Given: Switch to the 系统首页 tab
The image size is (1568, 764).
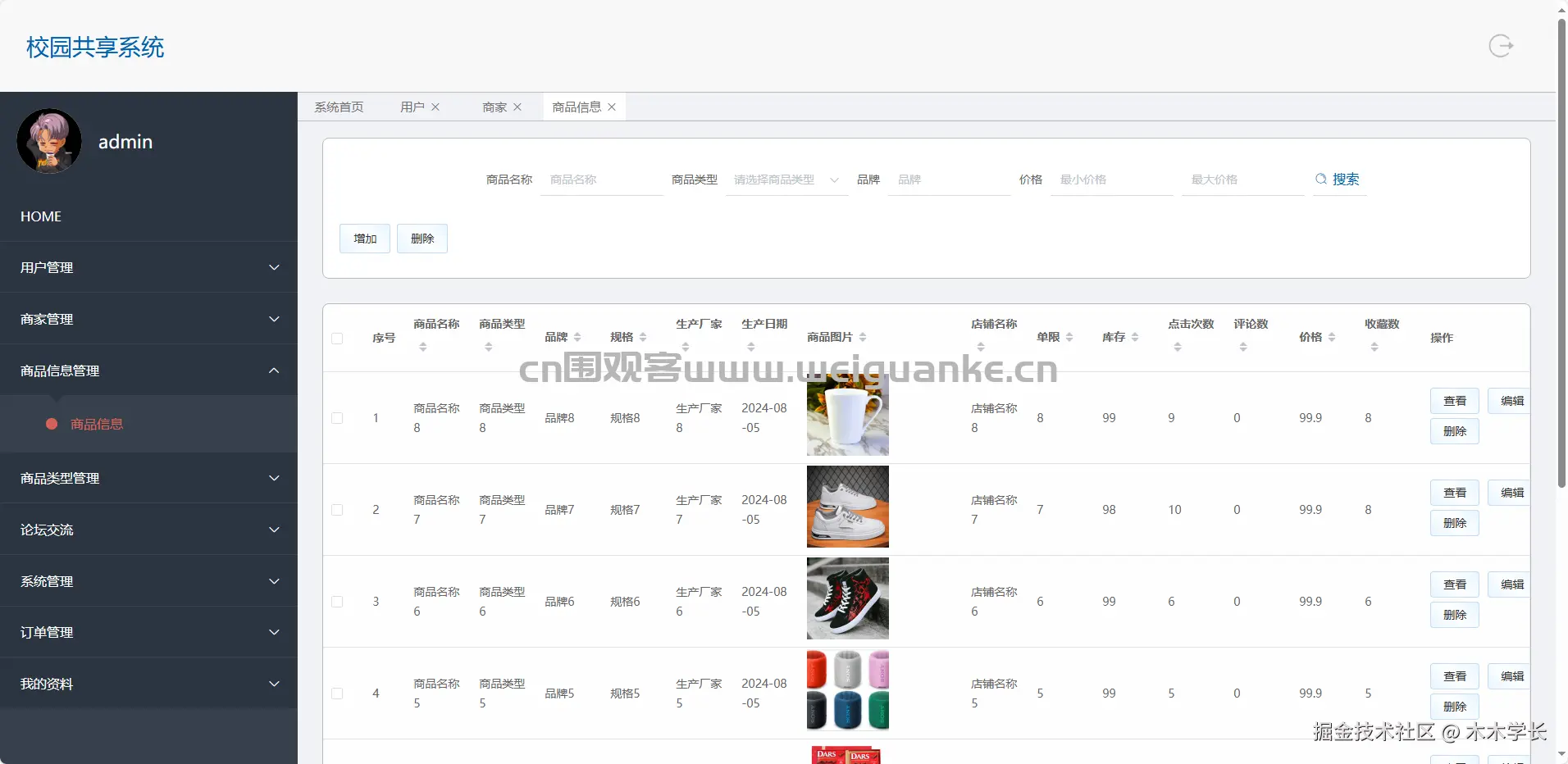Looking at the screenshot, I should pyautogui.click(x=339, y=107).
